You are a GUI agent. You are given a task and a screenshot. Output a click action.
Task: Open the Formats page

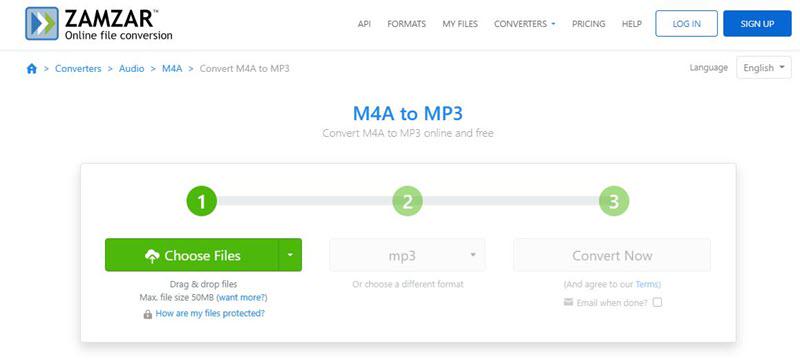[407, 23]
